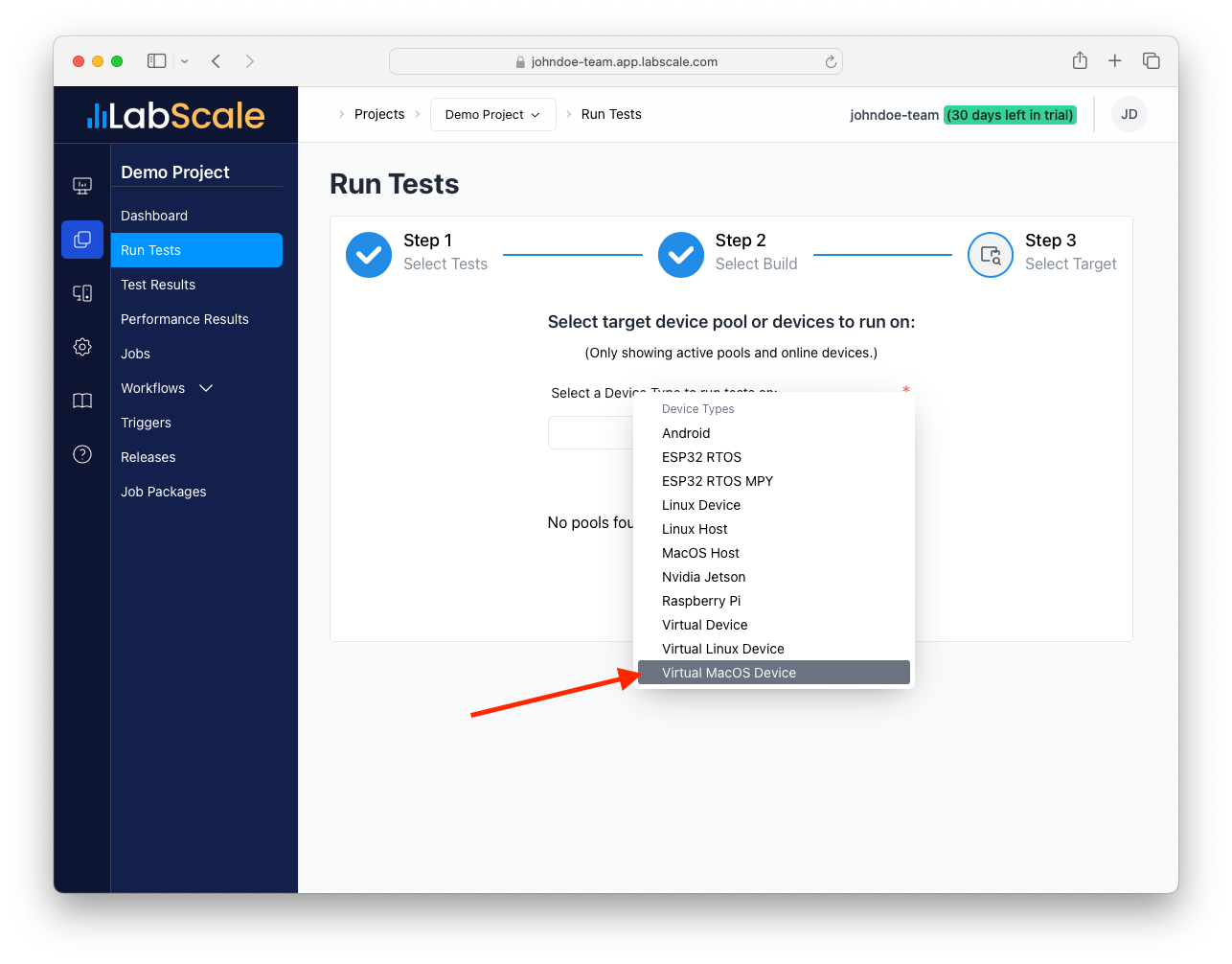Go back with Safari back arrow
Image resolution: width=1232 pixels, height=964 pixels.
tap(217, 61)
